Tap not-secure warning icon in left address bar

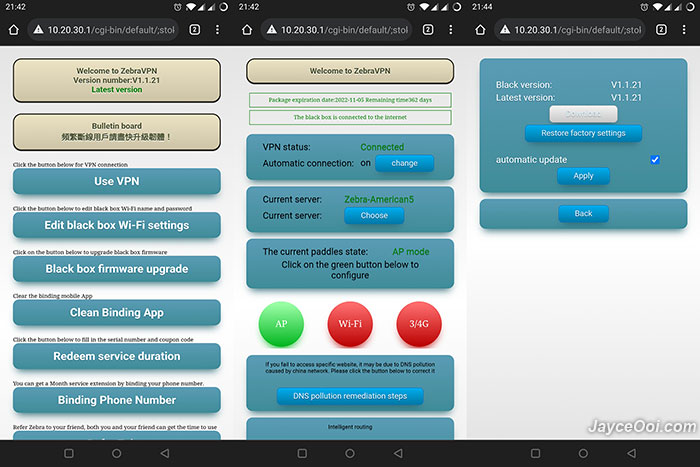coord(38,30)
